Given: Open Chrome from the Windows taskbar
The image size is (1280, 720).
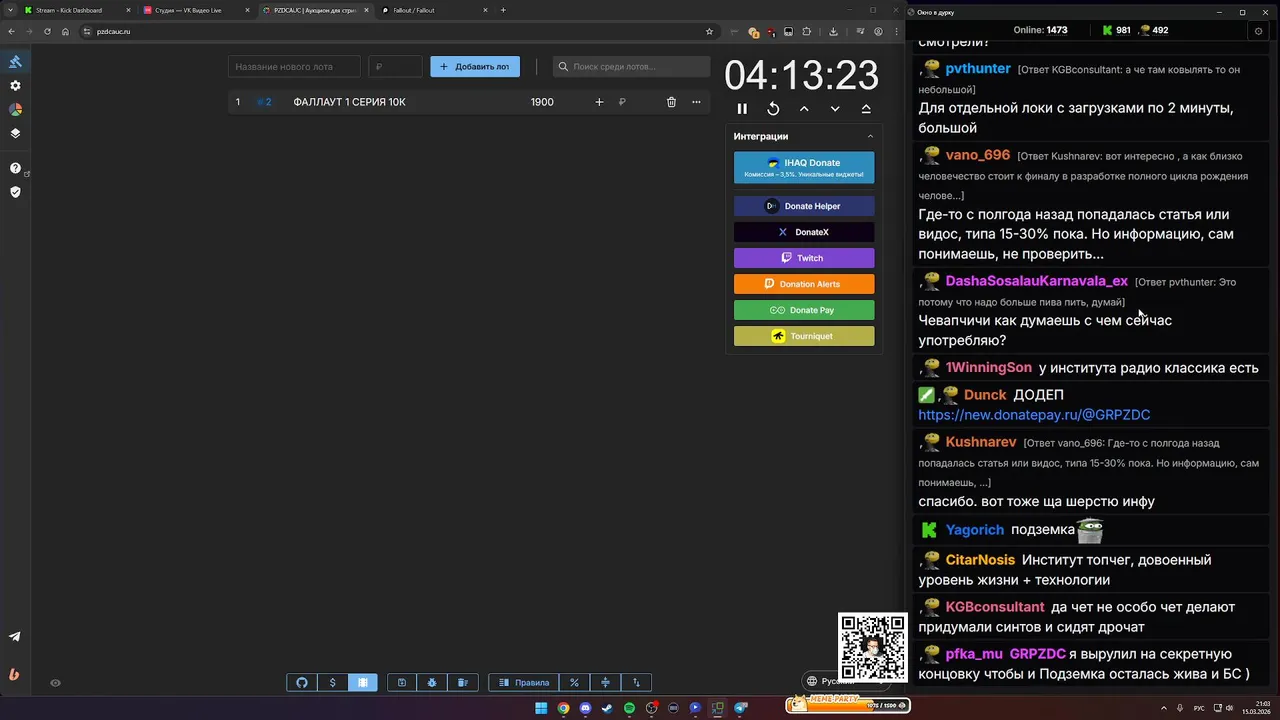Looking at the screenshot, I should click(563, 708).
